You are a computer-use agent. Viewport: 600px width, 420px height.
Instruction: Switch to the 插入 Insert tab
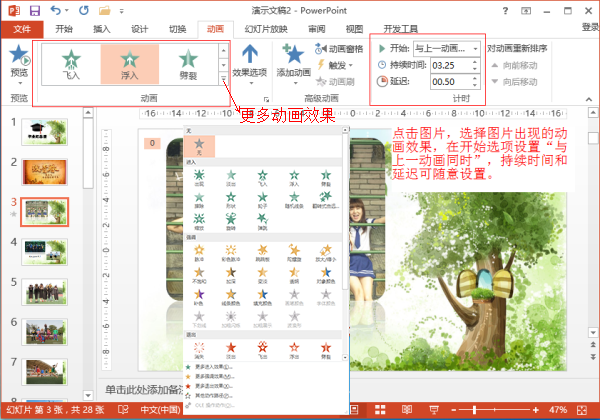pyautogui.click(x=102, y=29)
